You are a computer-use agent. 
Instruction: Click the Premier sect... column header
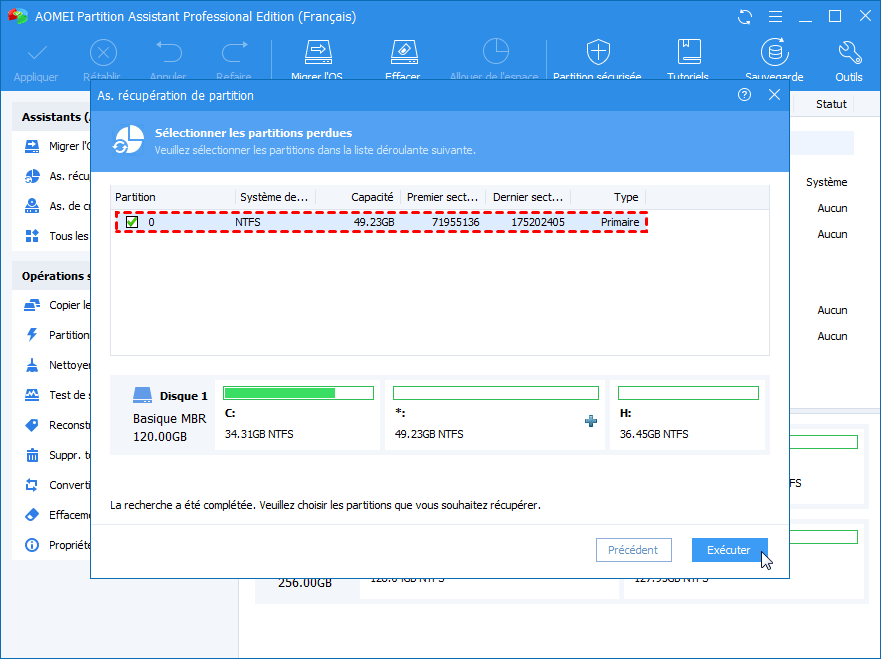coord(443,197)
